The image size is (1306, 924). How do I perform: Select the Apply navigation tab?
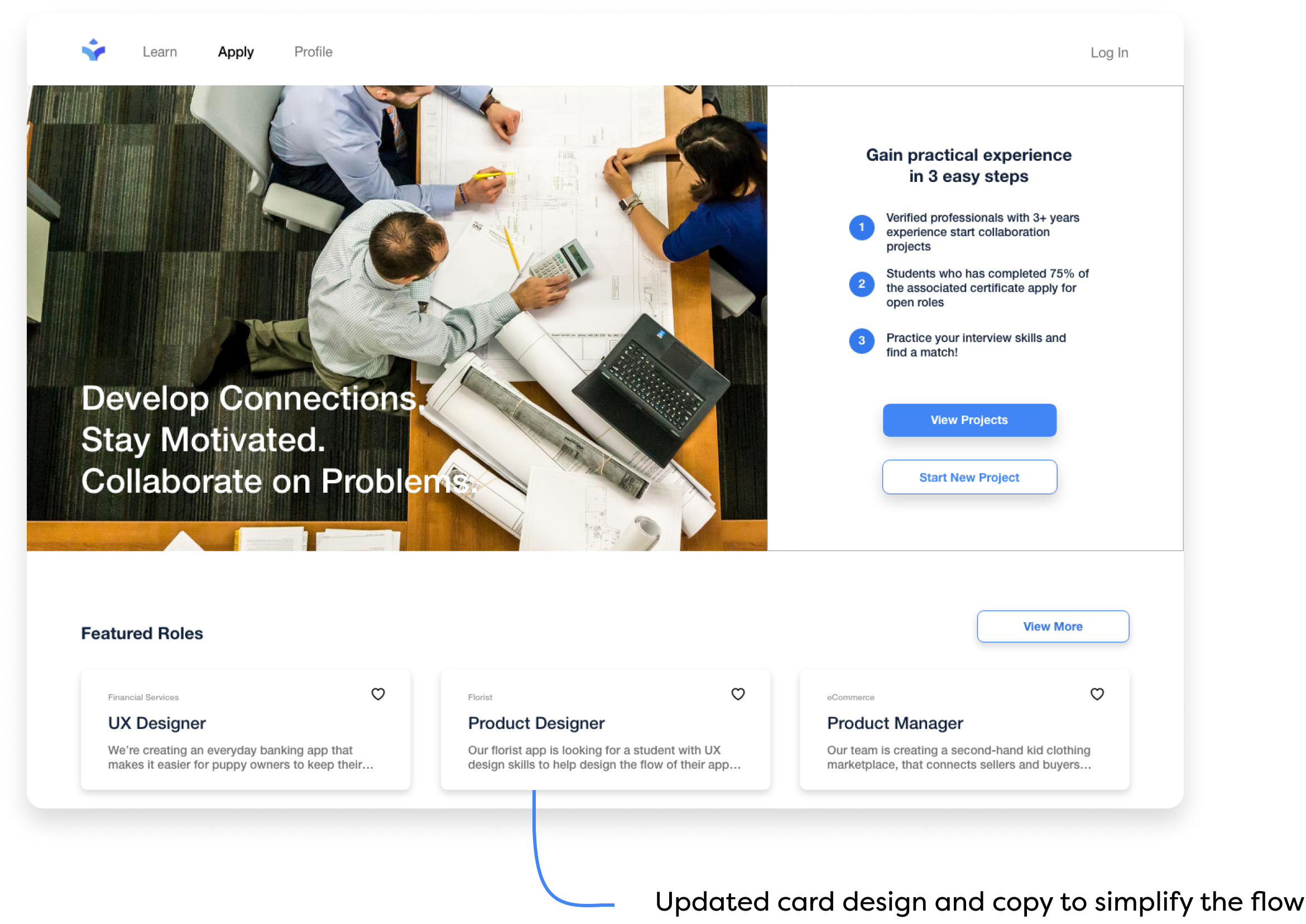[236, 52]
